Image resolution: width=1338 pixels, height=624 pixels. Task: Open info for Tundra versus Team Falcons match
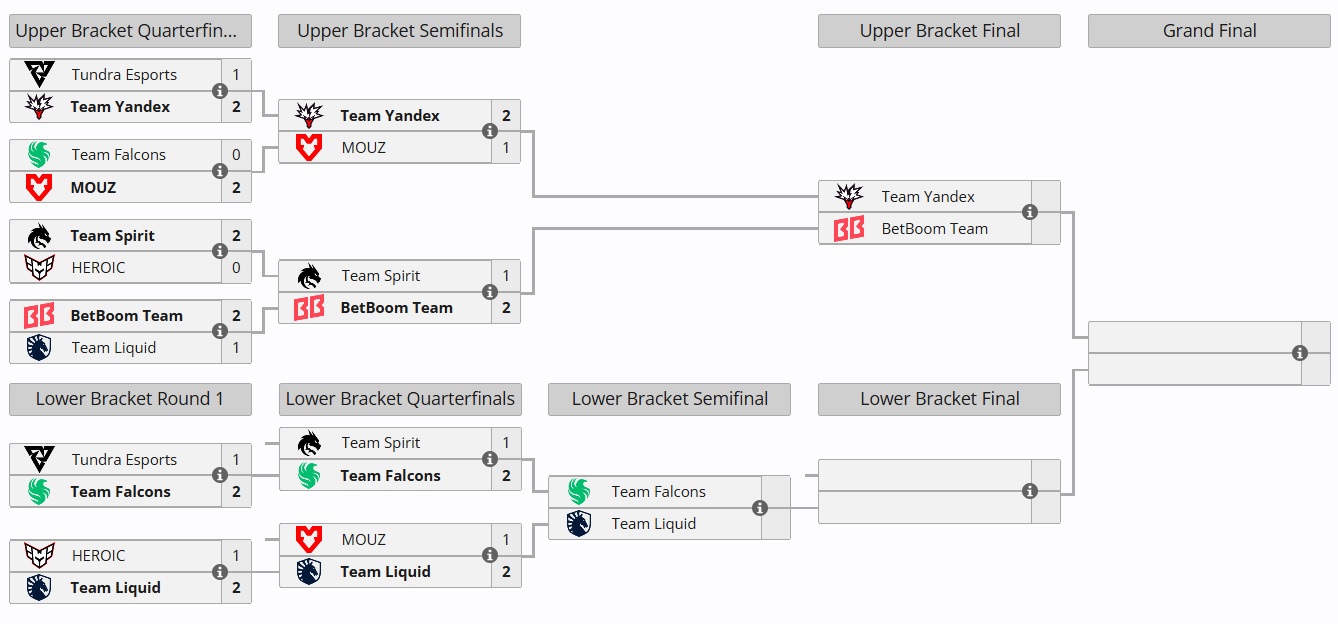click(219, 475)
